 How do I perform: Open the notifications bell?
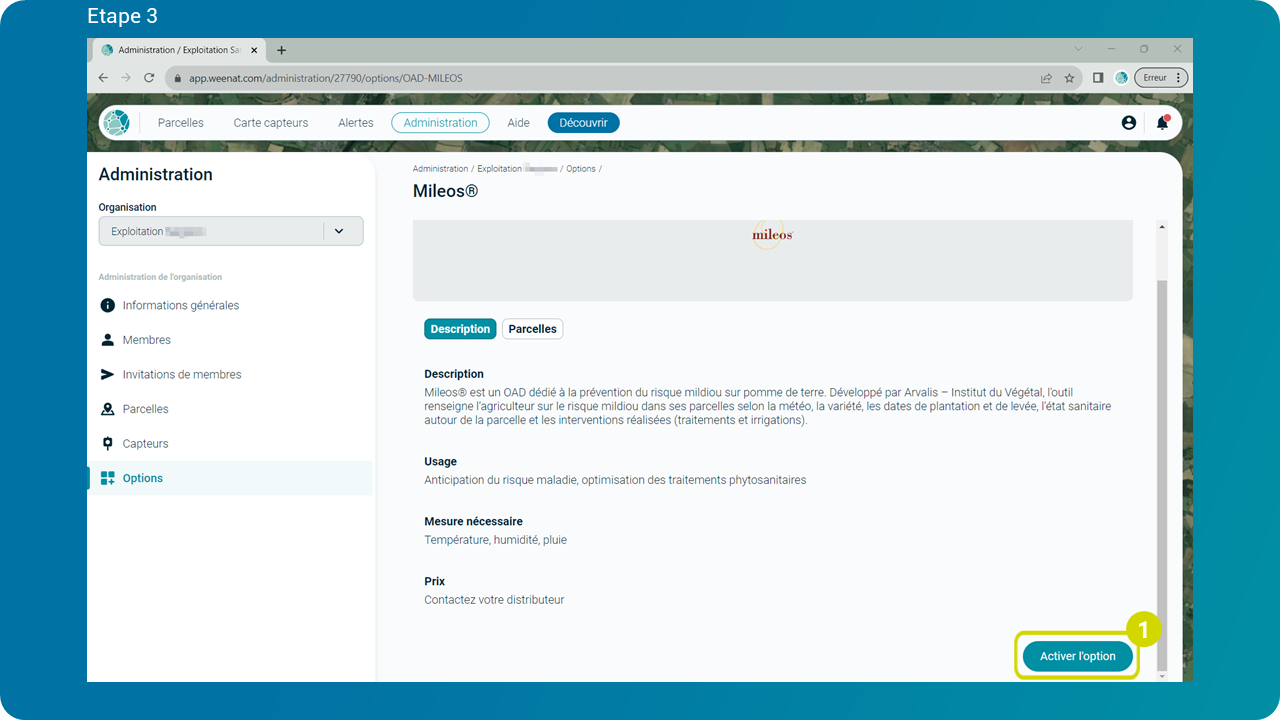point(1162,123)
